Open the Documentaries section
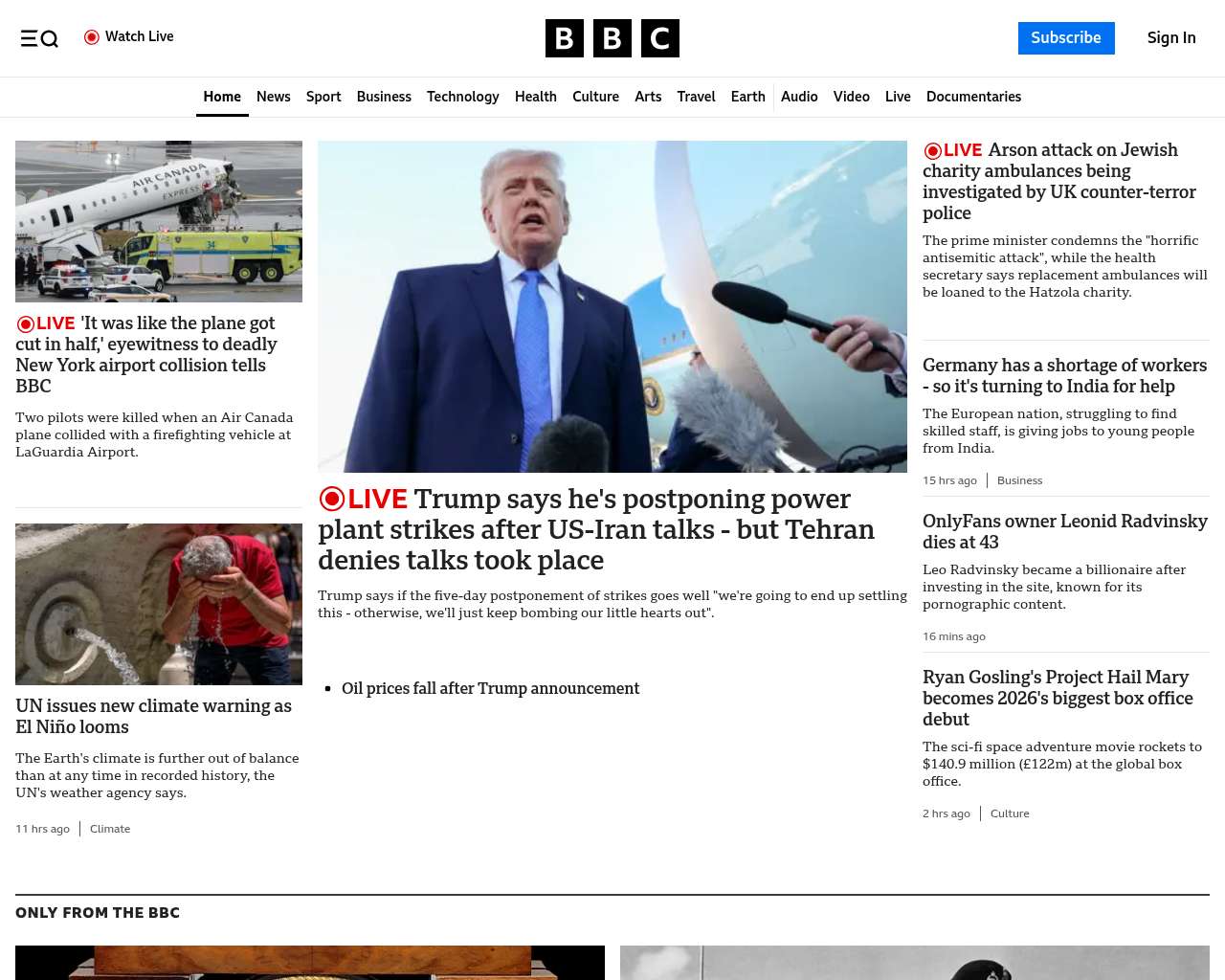This screenshot has height=980, width=1225. point(973,97)
